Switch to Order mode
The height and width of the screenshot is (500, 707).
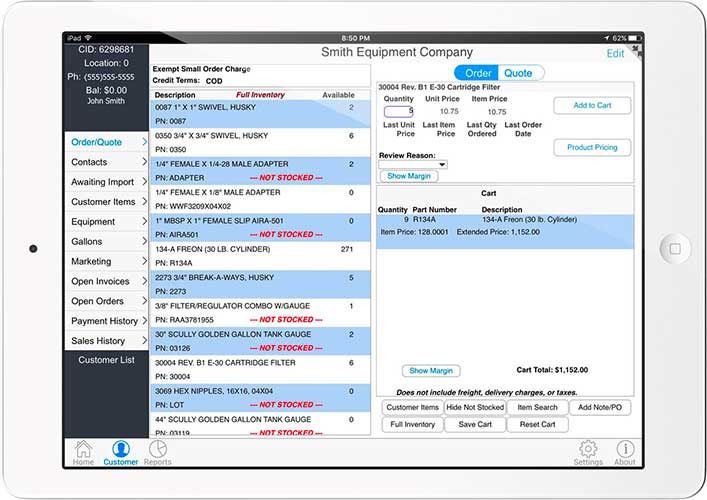[x=477, y=73]
